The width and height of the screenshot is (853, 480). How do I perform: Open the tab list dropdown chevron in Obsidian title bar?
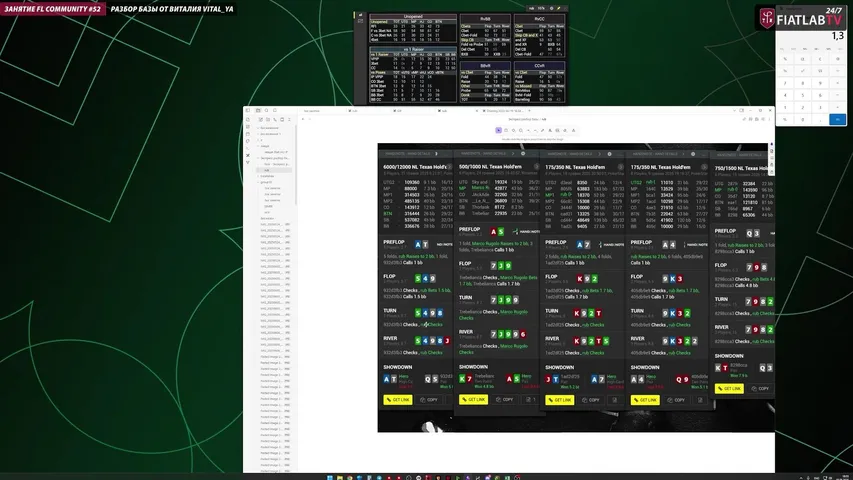point(734,110)
